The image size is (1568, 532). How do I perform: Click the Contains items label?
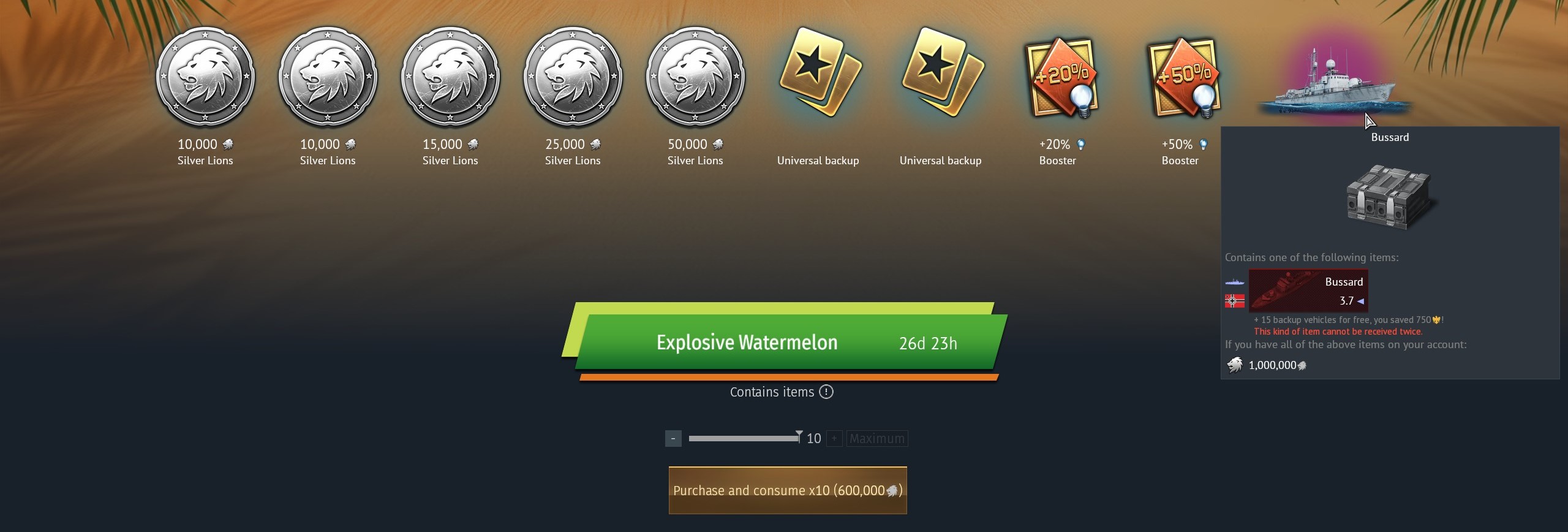[772, 392]
